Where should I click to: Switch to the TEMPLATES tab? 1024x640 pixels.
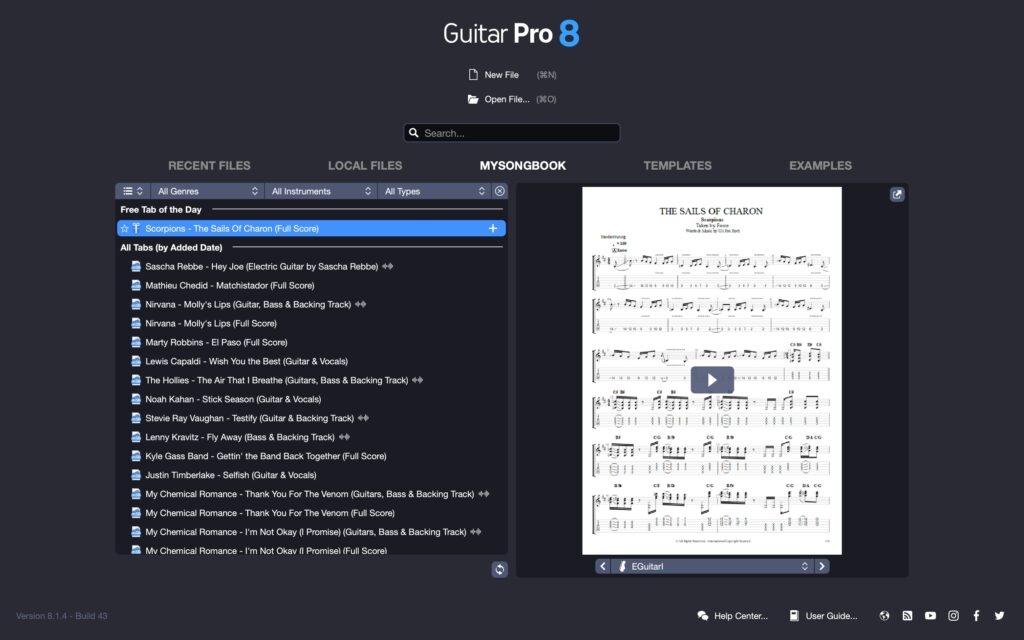pyautogui.click(x=678, y=165)
